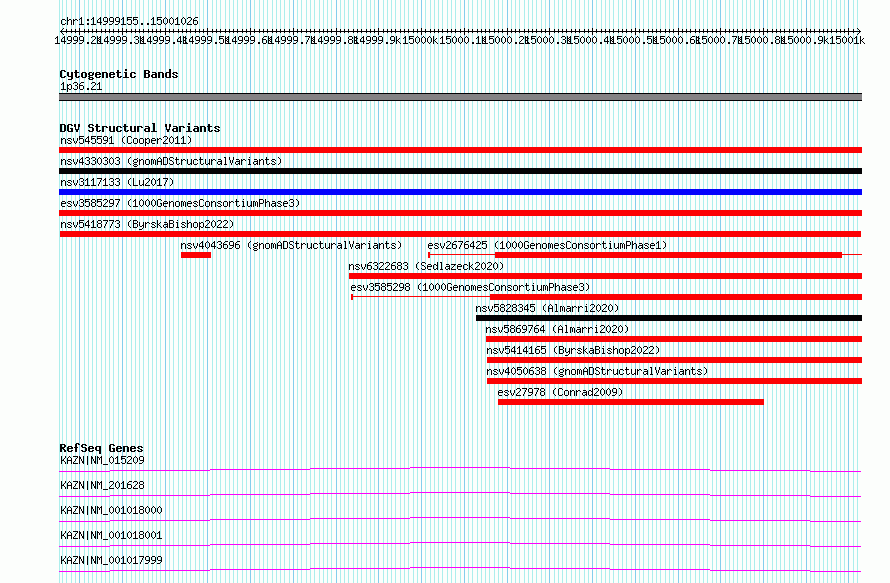Viewport: 890px width, 583px height.
Task: Click the 15000k ruler tick label
Action: pos(420,40)
